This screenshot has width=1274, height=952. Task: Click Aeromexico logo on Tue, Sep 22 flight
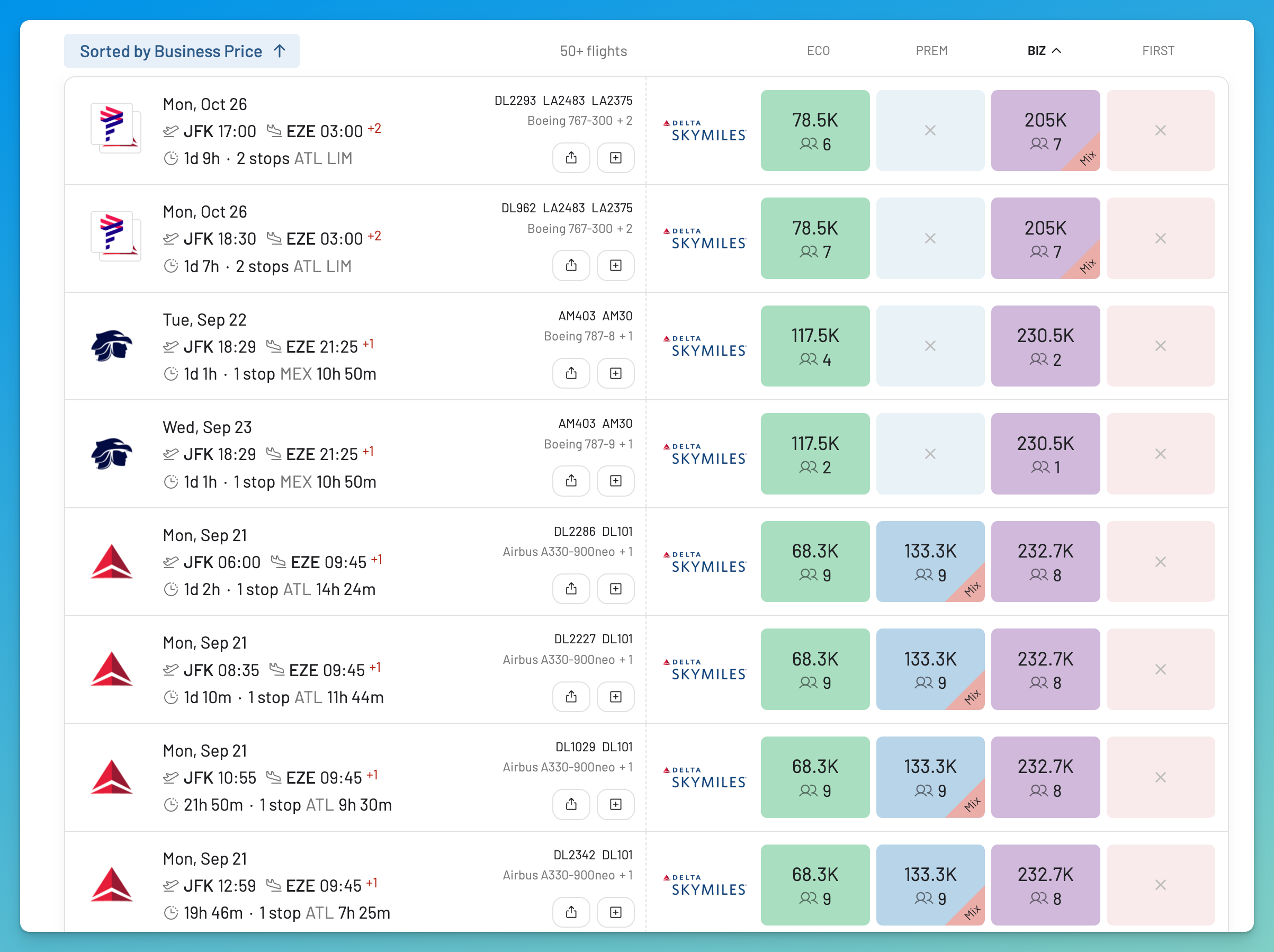pos(112,346)
